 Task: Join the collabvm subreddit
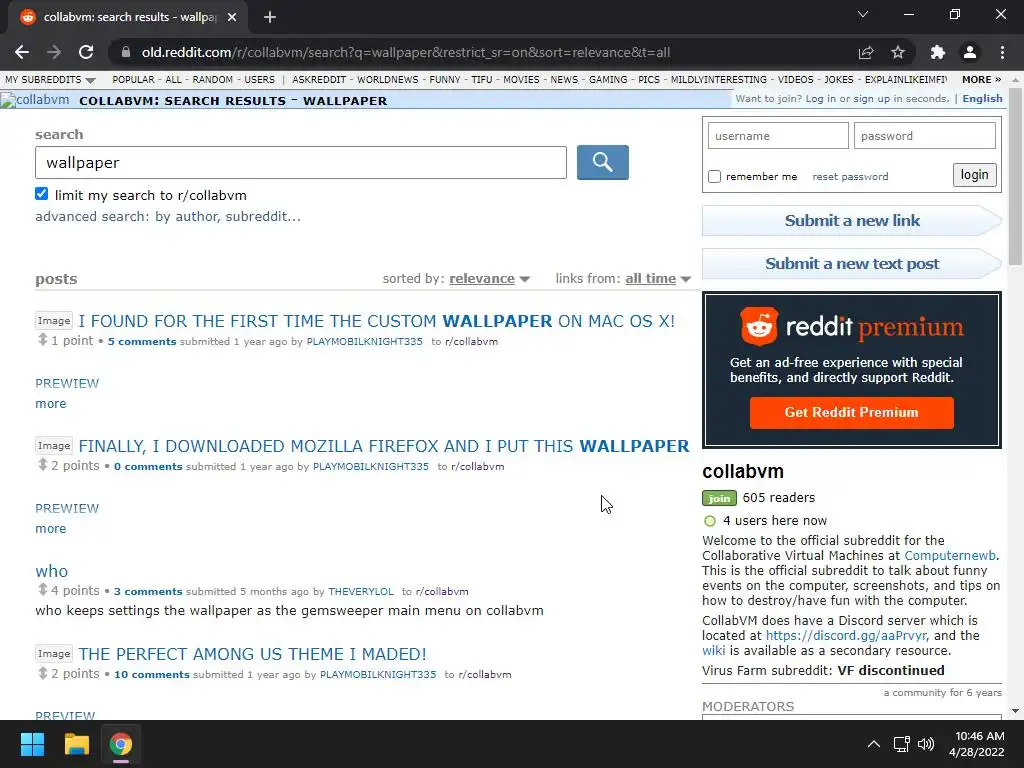[x=719, y=498]
